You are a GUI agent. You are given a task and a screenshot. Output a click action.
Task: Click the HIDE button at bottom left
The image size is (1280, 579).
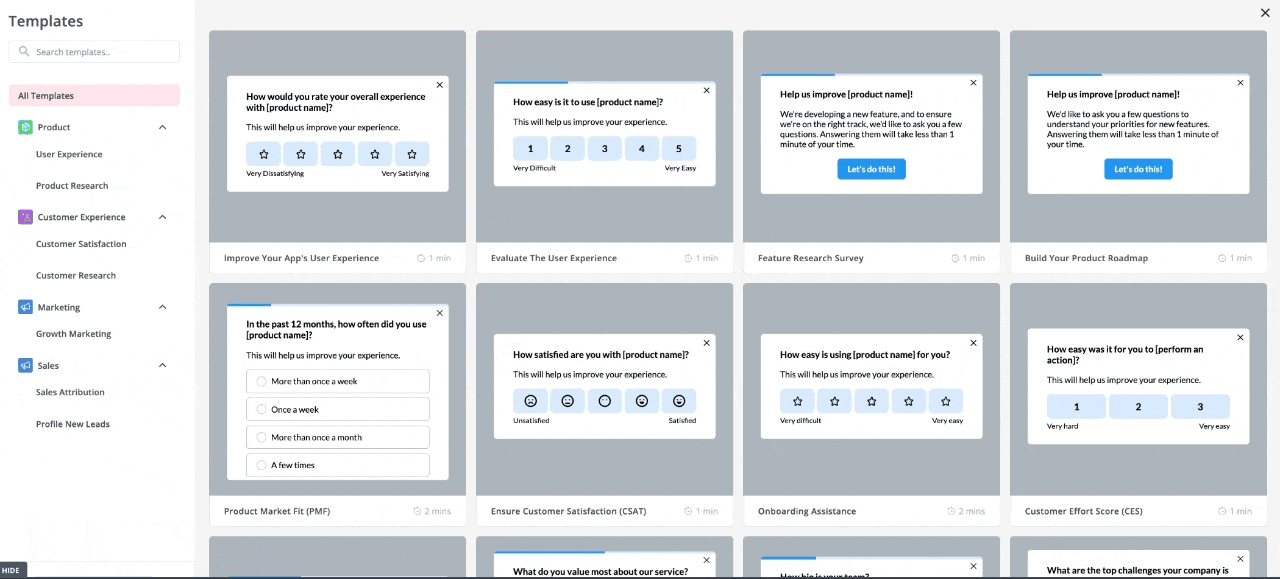[x=11, y=569]
